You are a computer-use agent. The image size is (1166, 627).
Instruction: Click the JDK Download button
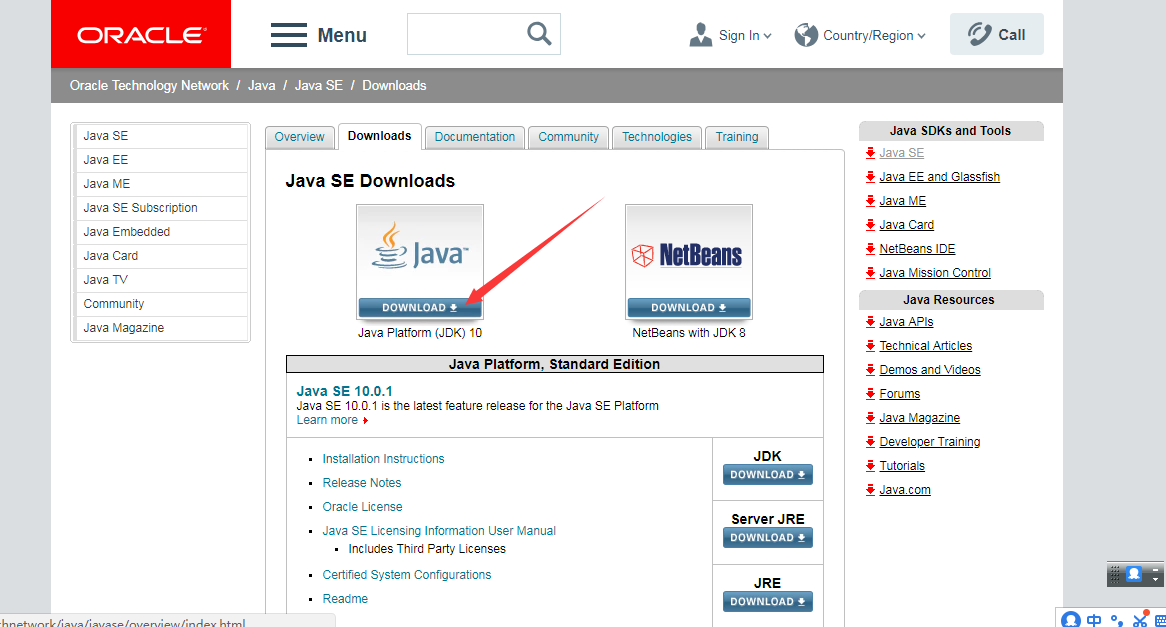(767, 475)
